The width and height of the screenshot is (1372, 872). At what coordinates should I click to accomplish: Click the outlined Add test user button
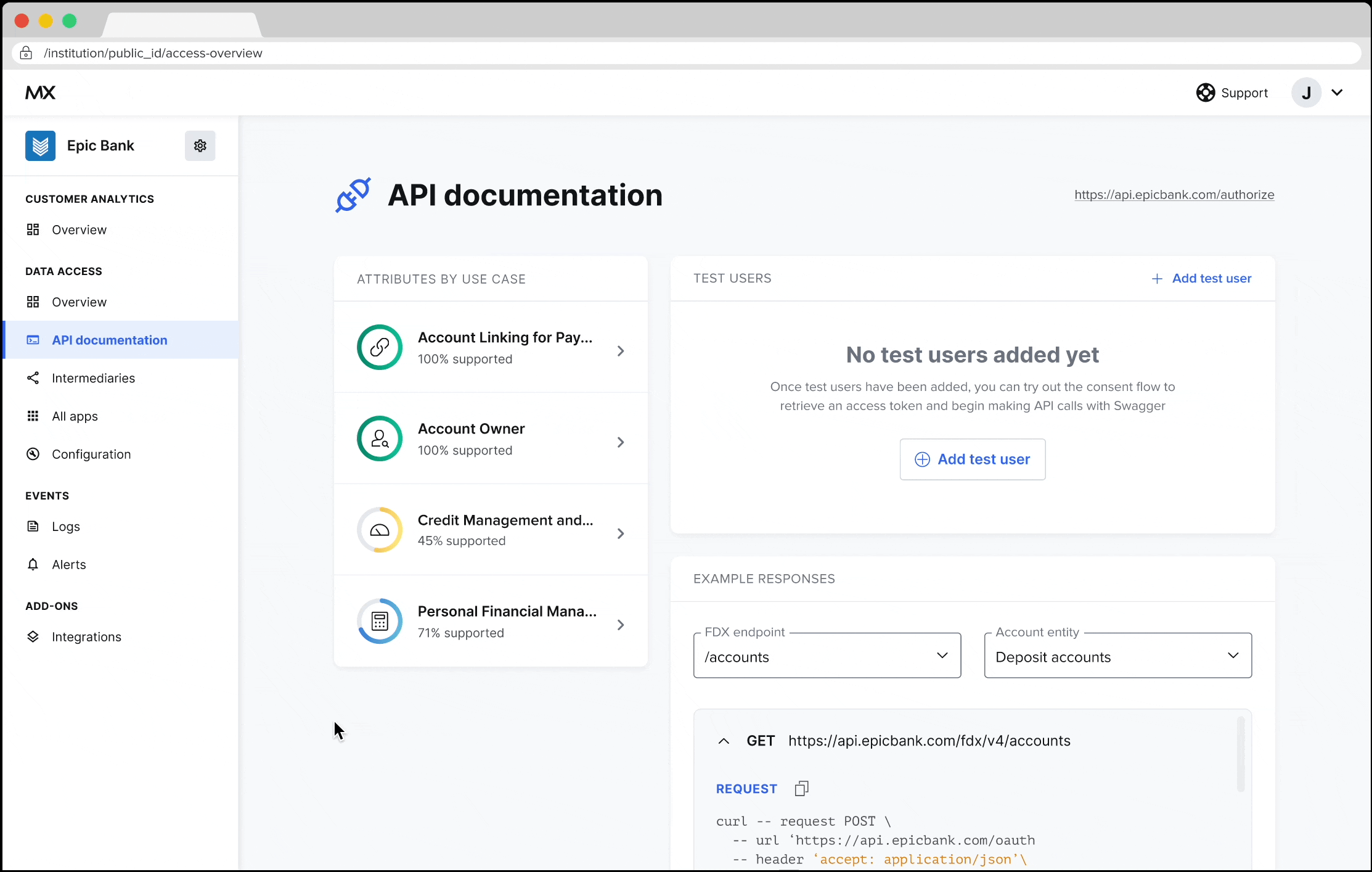tap(972, 459)
